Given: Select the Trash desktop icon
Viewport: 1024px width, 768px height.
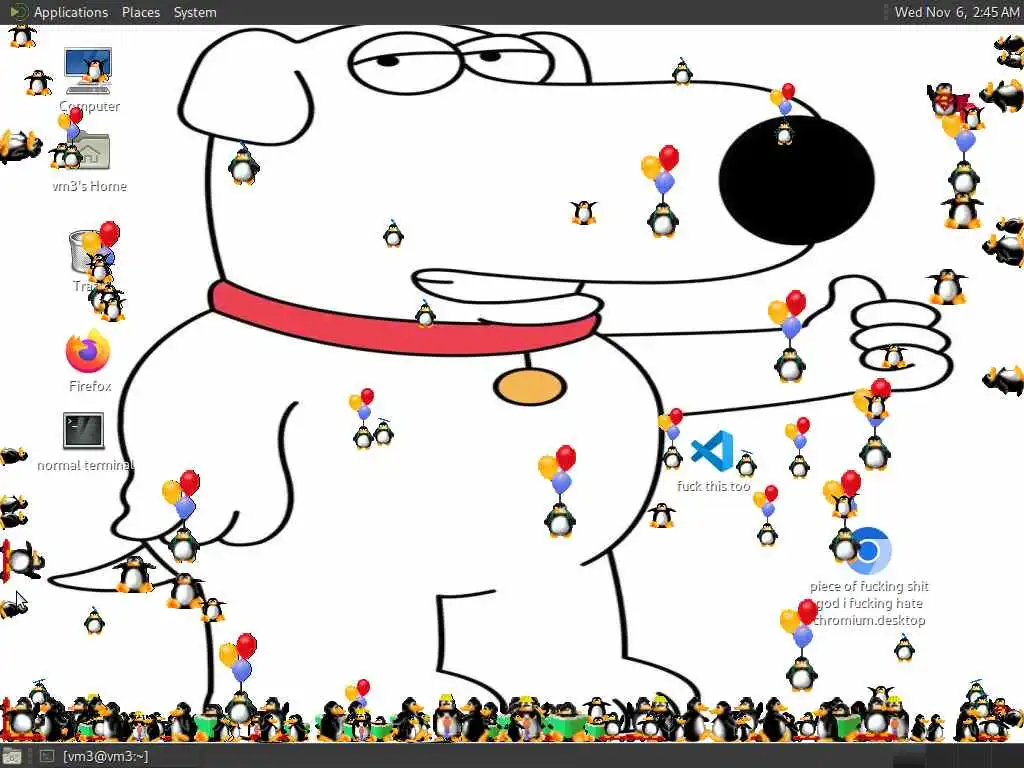Looking at the screenshot, I should 90,251.
